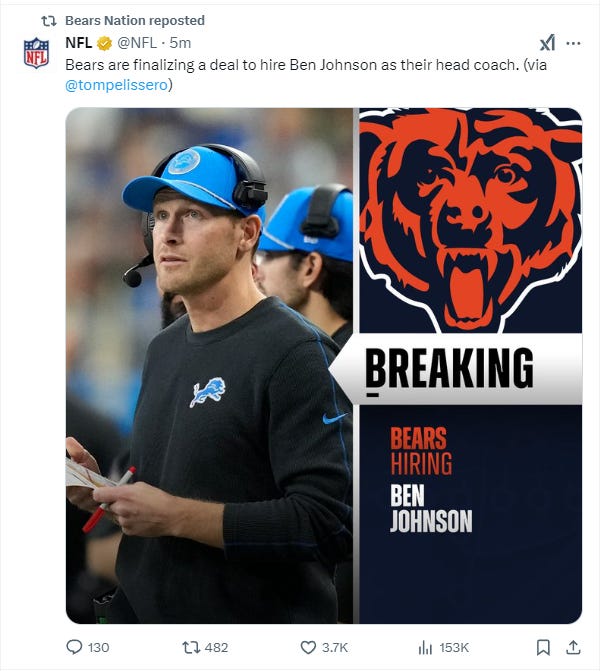Screen dimensions: 601x671
Task: Click the BREAKING banner in the graphic
Action: point(456,369)
